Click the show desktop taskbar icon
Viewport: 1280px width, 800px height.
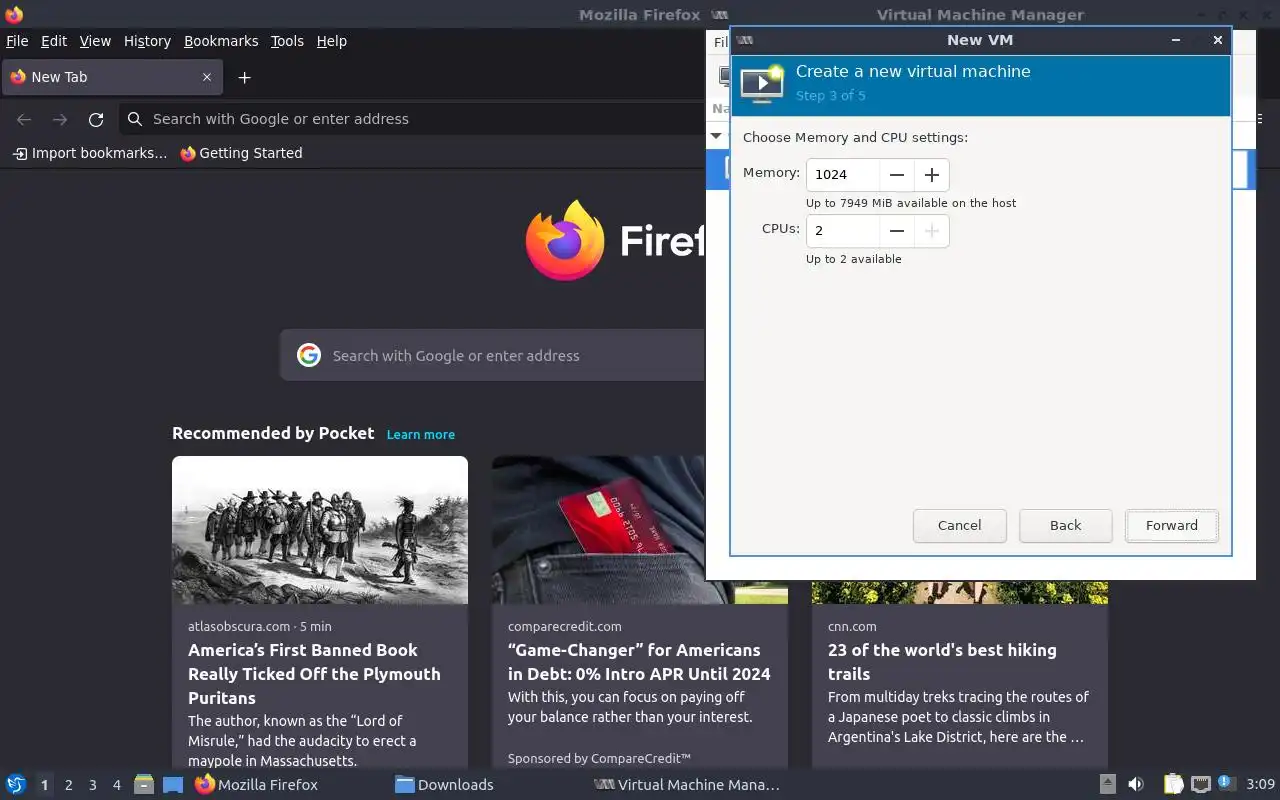click(173, 785)
